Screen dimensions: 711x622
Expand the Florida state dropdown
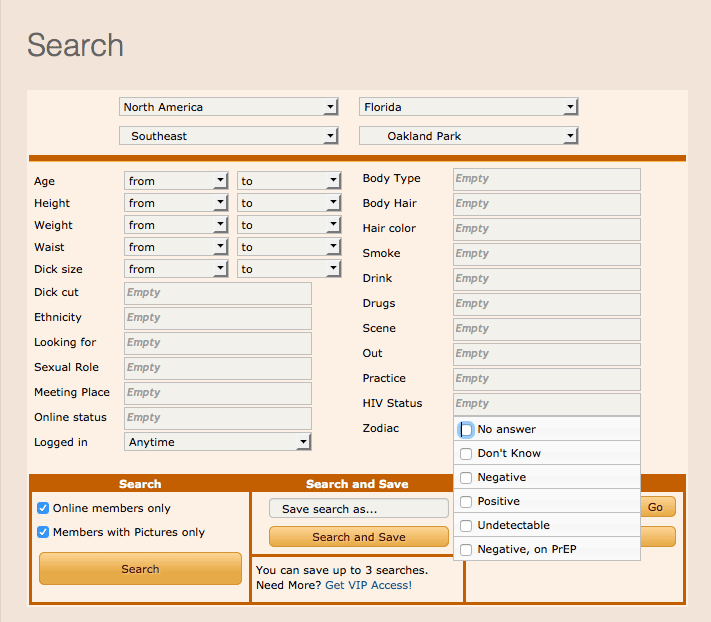click(x=469, y=107)
